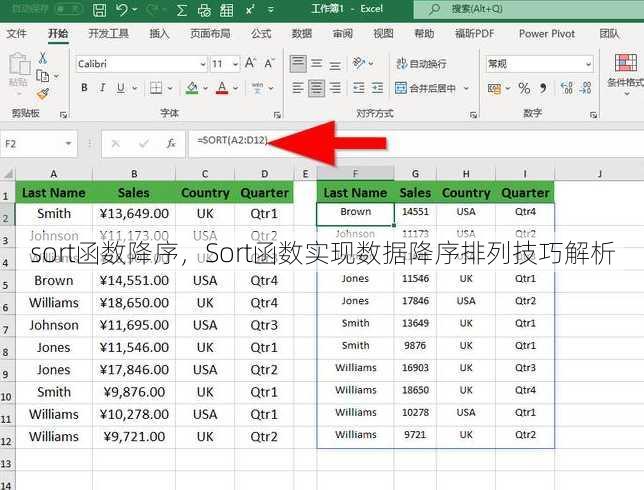Click the increase indent icon
Image resolution: width=644 pixels, height=490 pixels.
377,88
